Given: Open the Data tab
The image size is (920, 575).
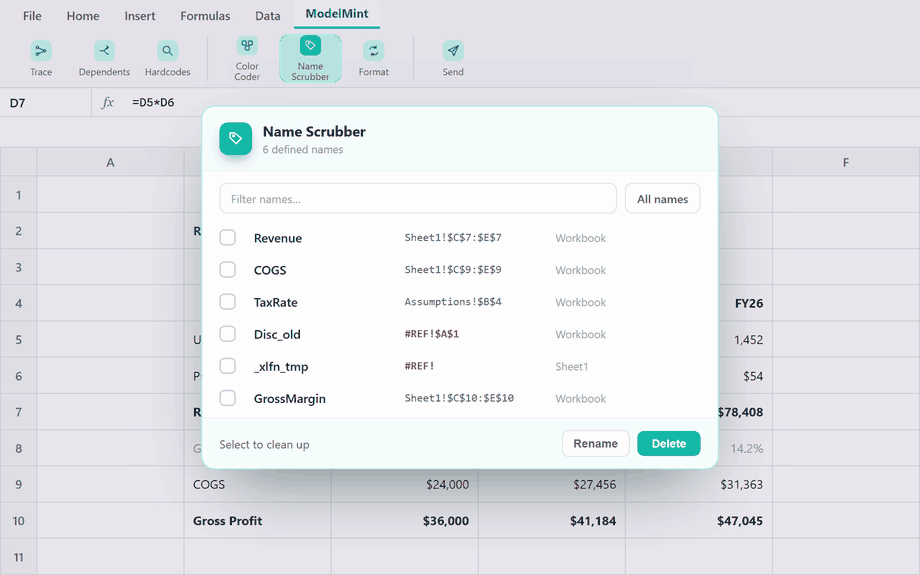Looking at the screenshot, I should (268, 16).
